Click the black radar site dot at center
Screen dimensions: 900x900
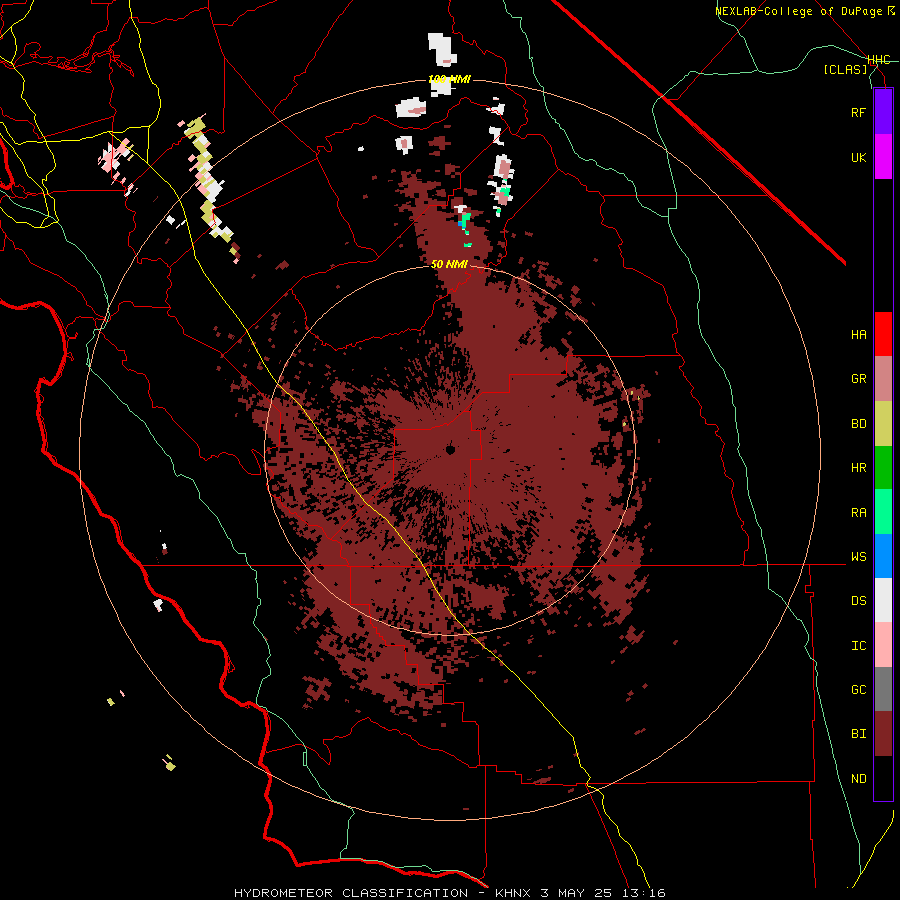[x=451, y=449]
